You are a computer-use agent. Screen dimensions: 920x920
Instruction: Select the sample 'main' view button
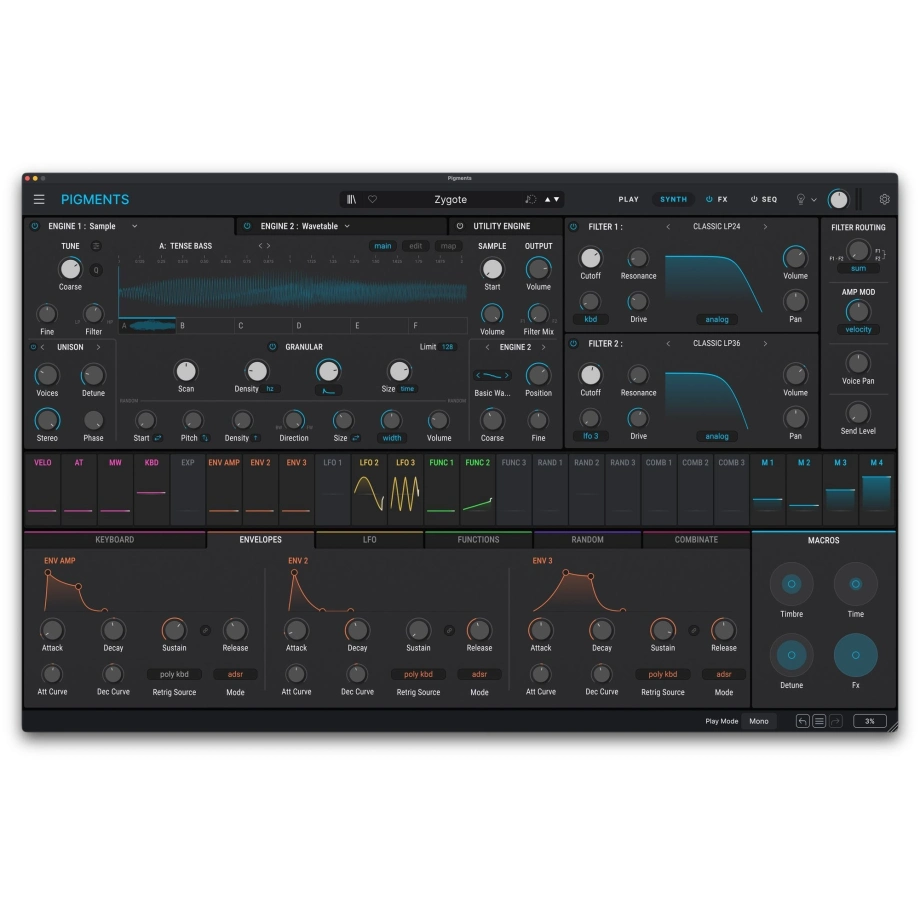pyautogui.click(x=383, y=246)
